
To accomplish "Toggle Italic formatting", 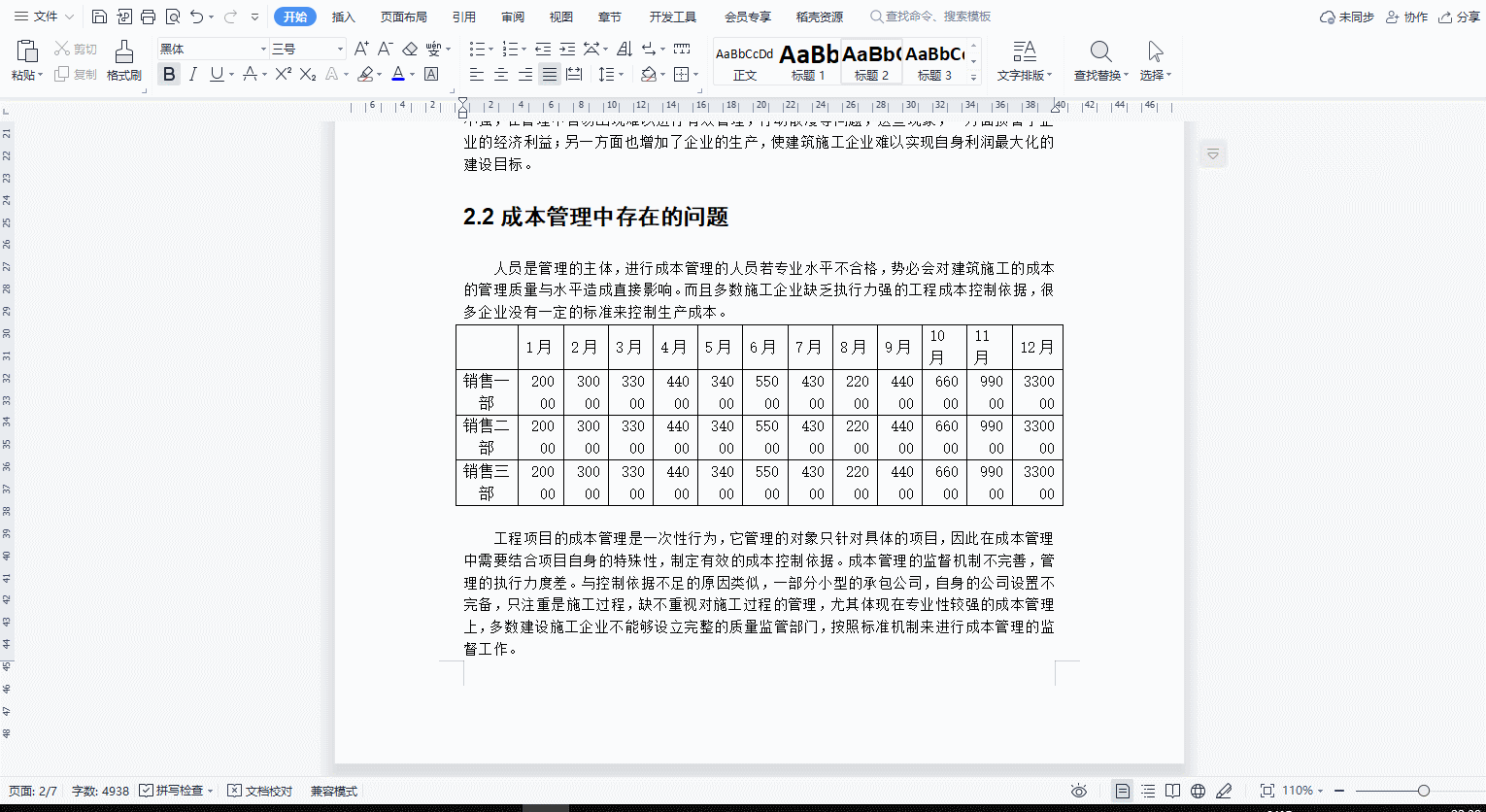I will [193, 74].
